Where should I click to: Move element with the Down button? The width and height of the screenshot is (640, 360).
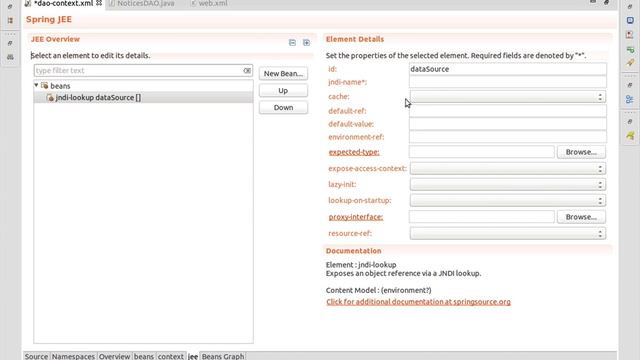coord(283,107)
